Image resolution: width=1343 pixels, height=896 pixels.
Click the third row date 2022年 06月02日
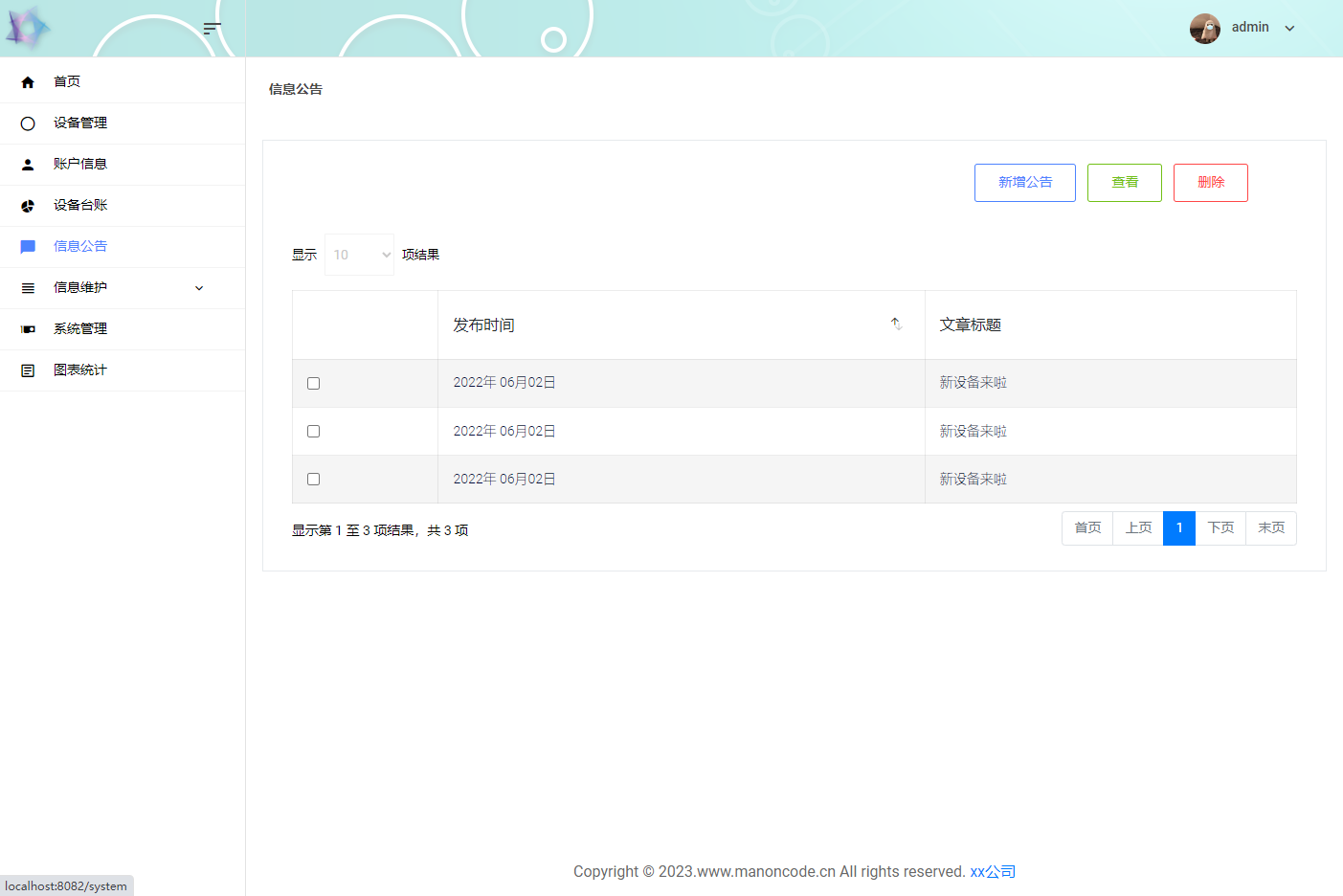point(504,480)
